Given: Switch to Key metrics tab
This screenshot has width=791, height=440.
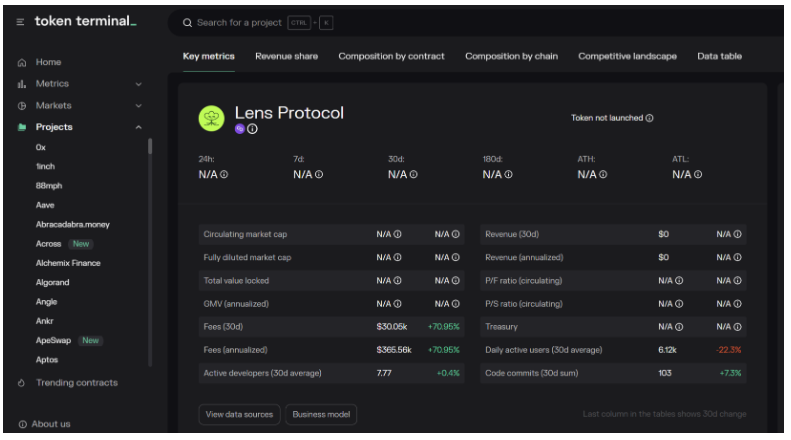Looking at the screenshot, I should (208, 57).
